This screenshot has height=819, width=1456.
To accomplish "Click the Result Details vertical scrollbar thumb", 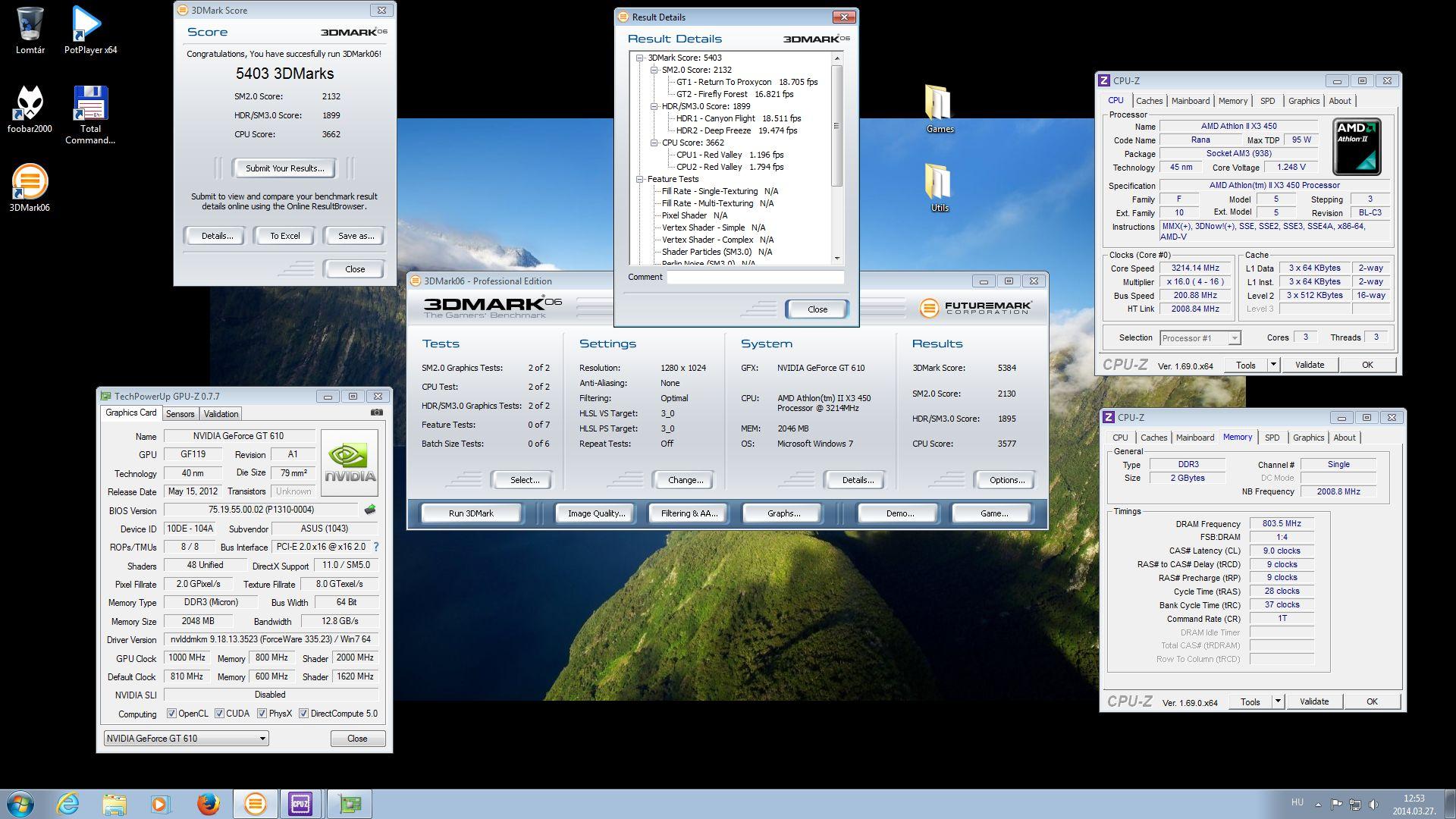I will coord(837,126).
